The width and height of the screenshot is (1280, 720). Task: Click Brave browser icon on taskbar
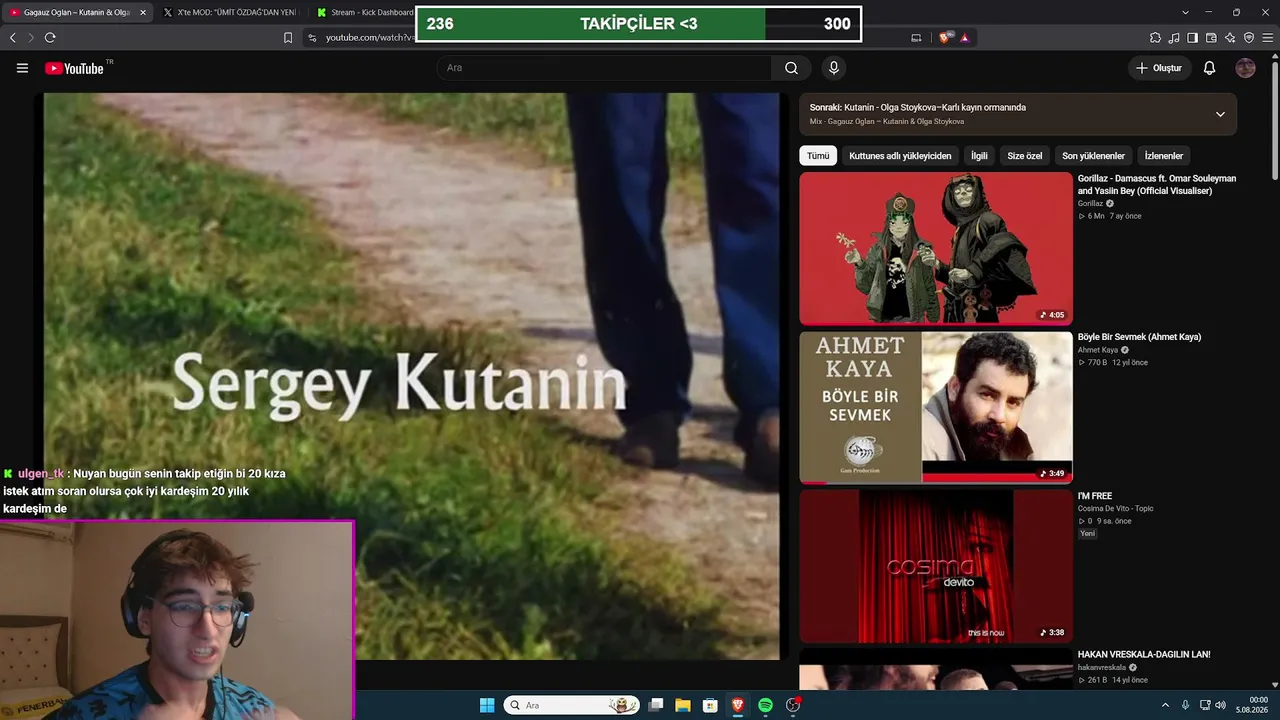point(738,705)
